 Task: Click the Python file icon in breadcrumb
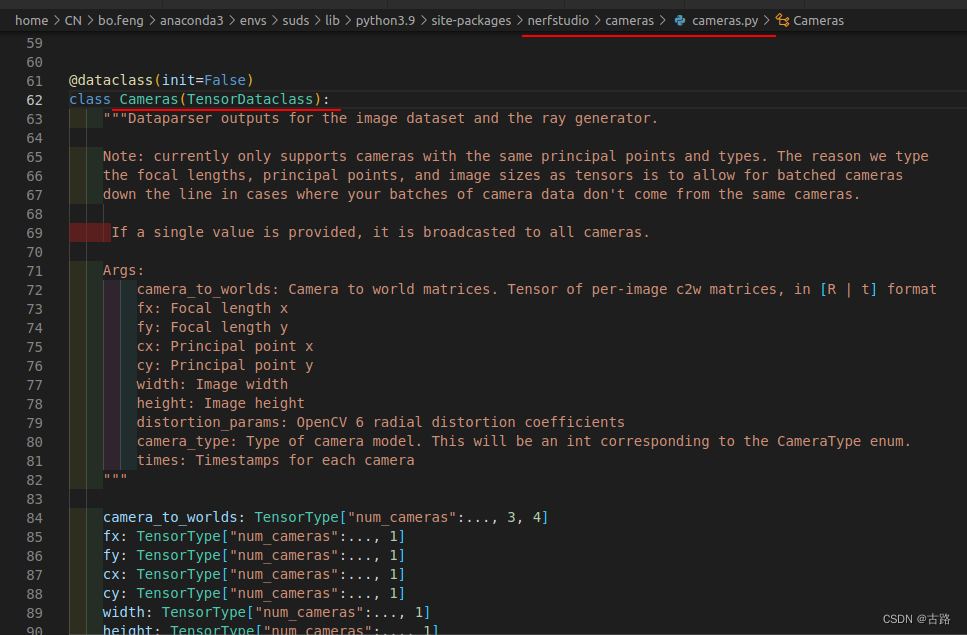[x=680, y=20]
